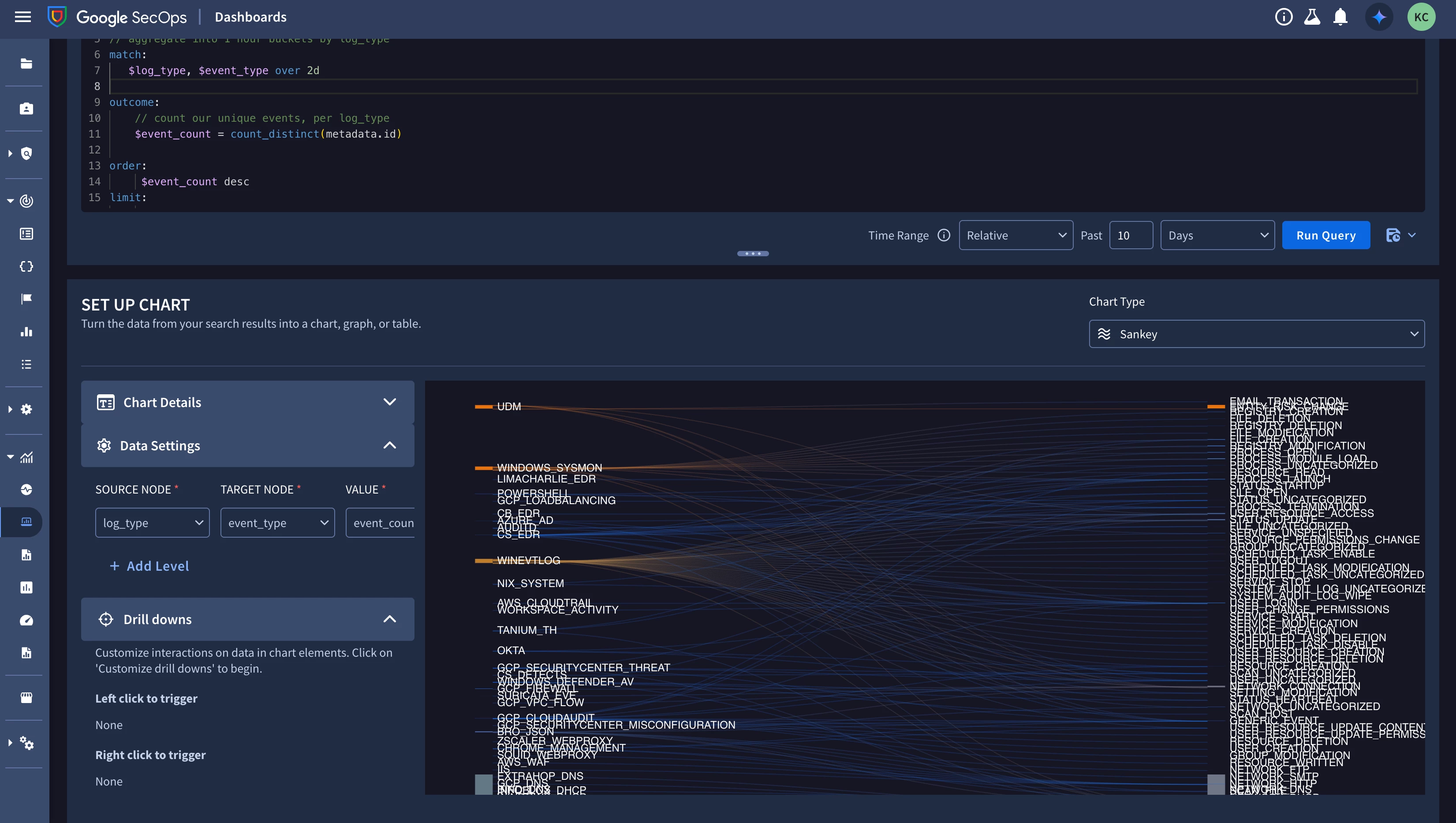Open the KC user account avatar
Screen dimensions: 1456x823
point(1421,17)
